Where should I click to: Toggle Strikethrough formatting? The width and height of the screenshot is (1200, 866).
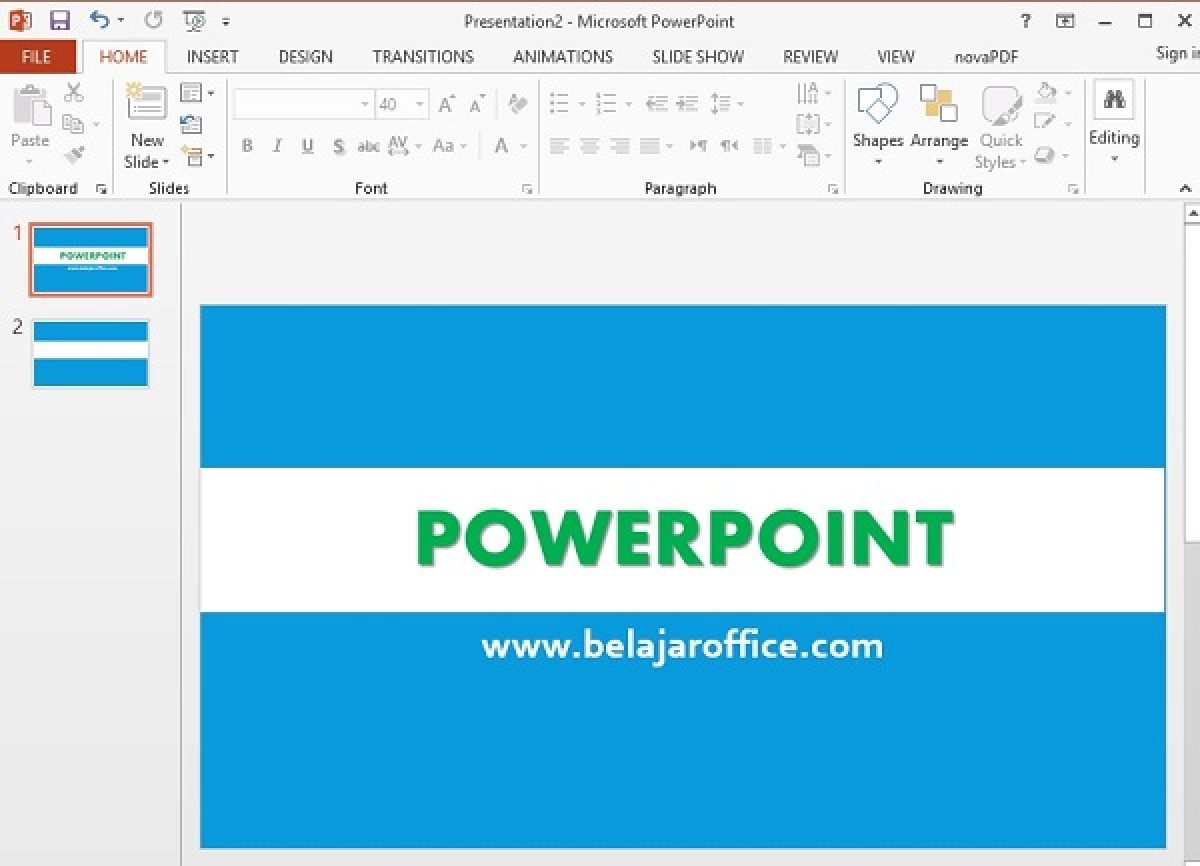click(368, 147)
